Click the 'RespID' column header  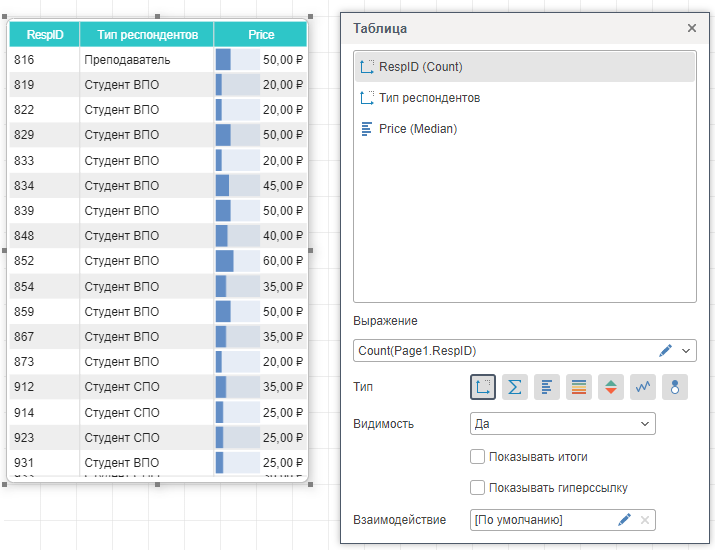[x=45, y=34]
